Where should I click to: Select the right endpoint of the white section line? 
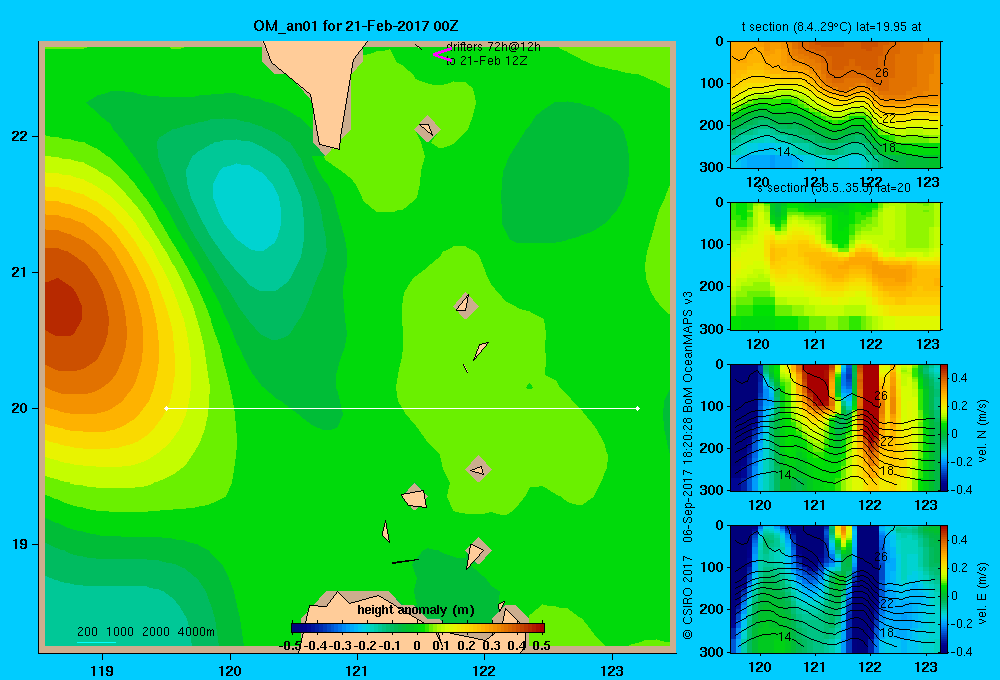pyautogui.click(x=638, y=408)
